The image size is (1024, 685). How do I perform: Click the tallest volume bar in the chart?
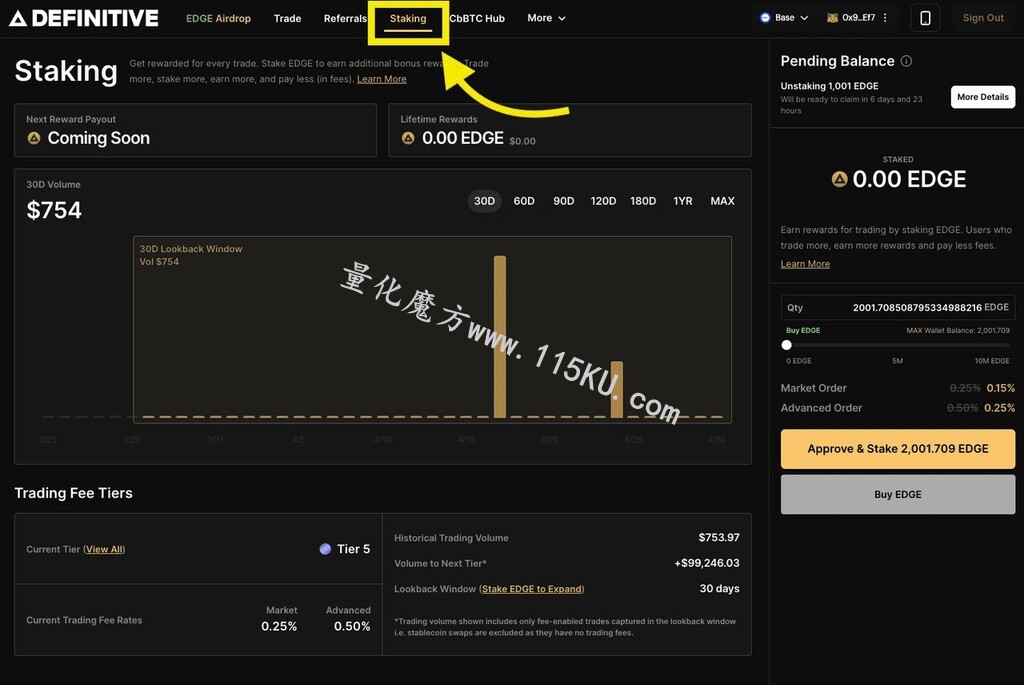pyautogui.click(x=500, y=336)
